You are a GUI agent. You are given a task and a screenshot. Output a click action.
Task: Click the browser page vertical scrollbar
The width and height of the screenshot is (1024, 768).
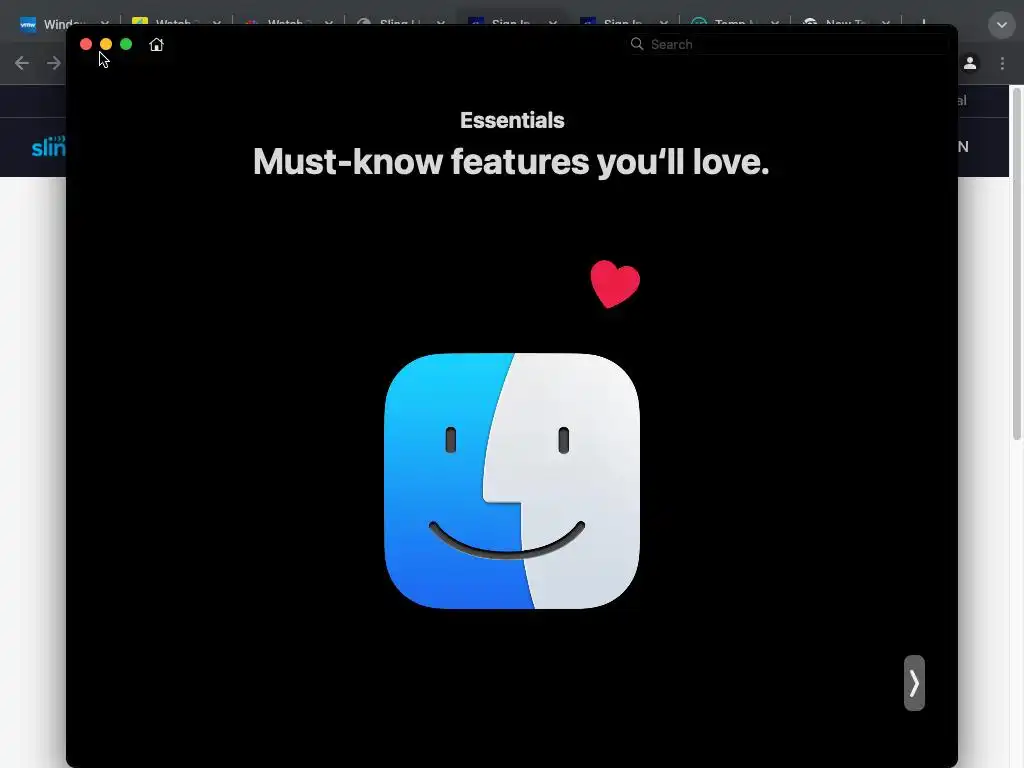(x=1017, y=264)
